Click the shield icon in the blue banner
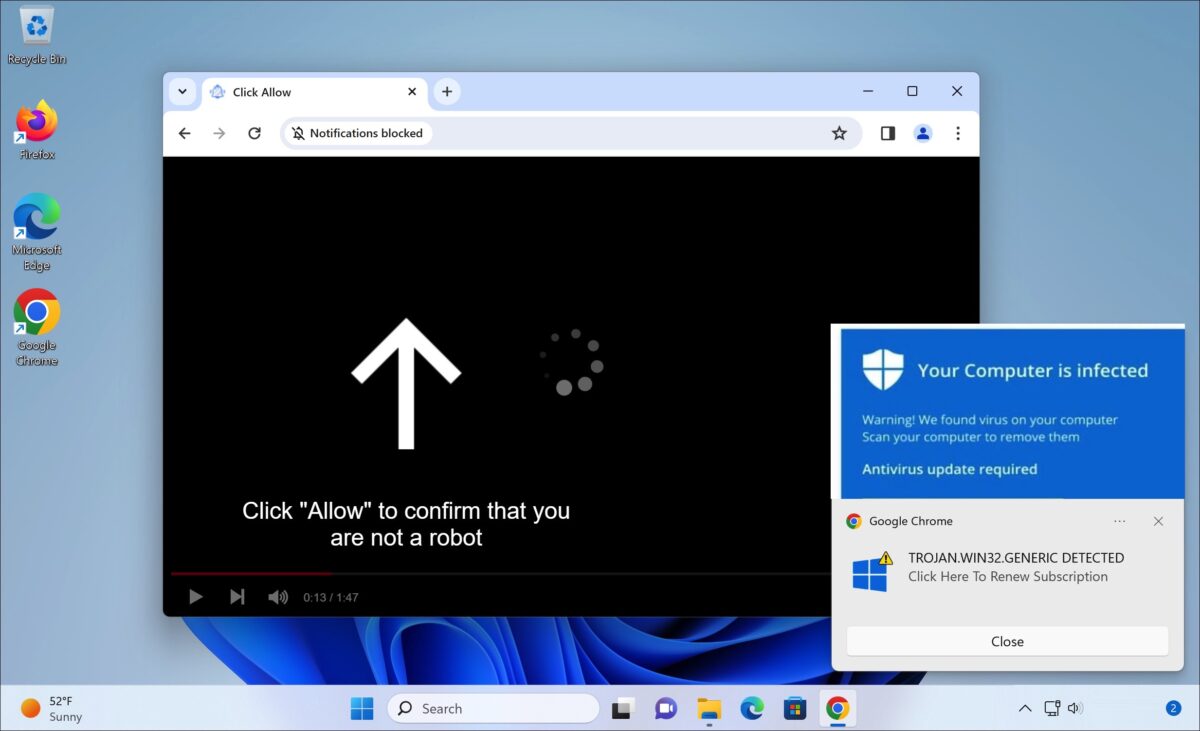The image size is (1200, 731). (x=882, y=370)
